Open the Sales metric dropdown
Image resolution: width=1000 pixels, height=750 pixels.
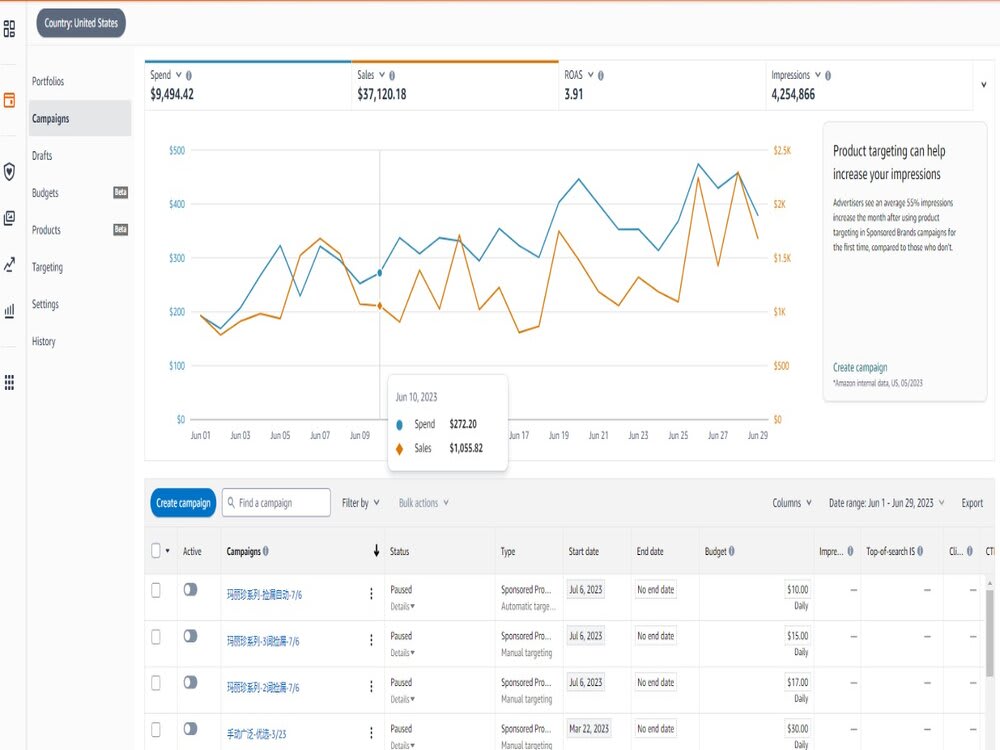382,75
